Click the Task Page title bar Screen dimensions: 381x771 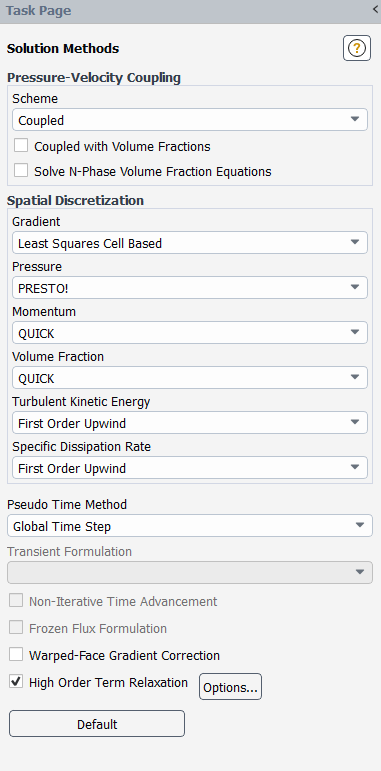pos(190,11)
